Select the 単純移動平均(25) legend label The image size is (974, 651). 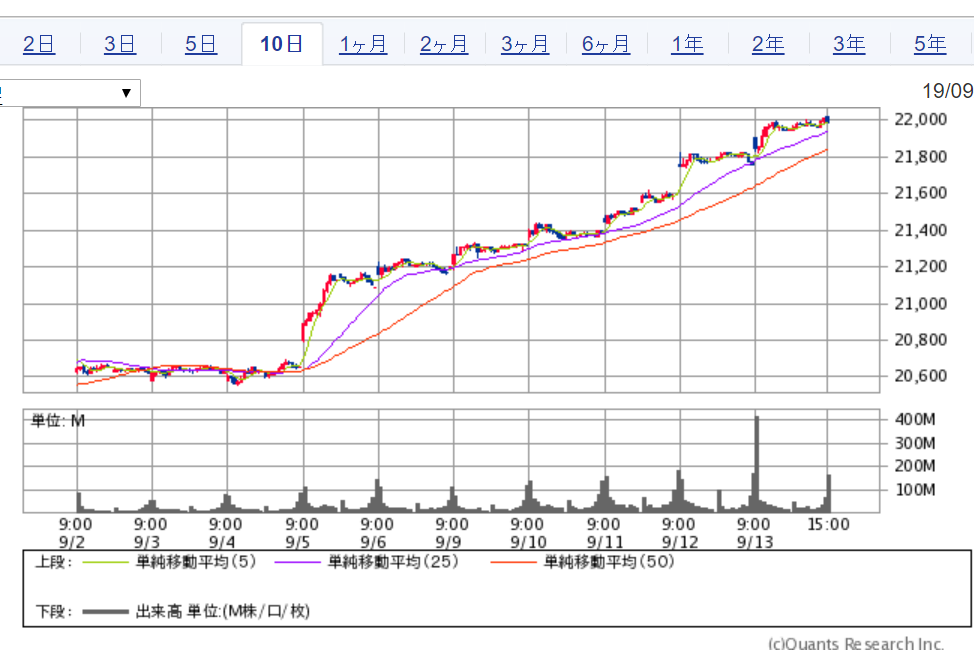(393, 562)
